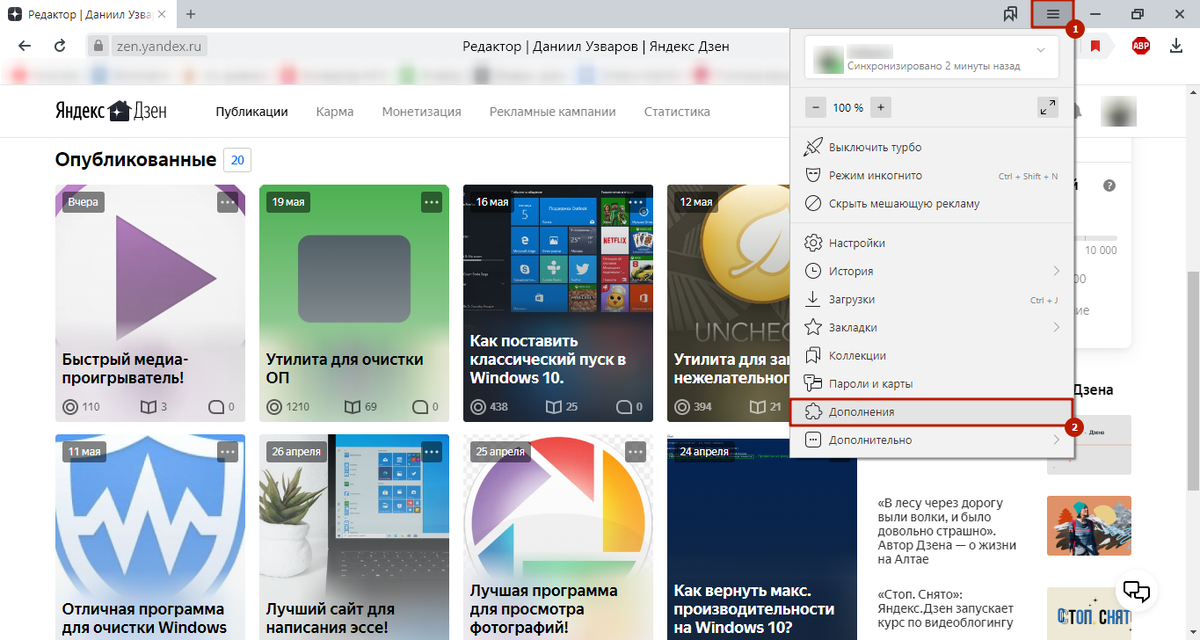Increase zoom with the plus button
This screenshot has height=640, width=1200.
880,107
